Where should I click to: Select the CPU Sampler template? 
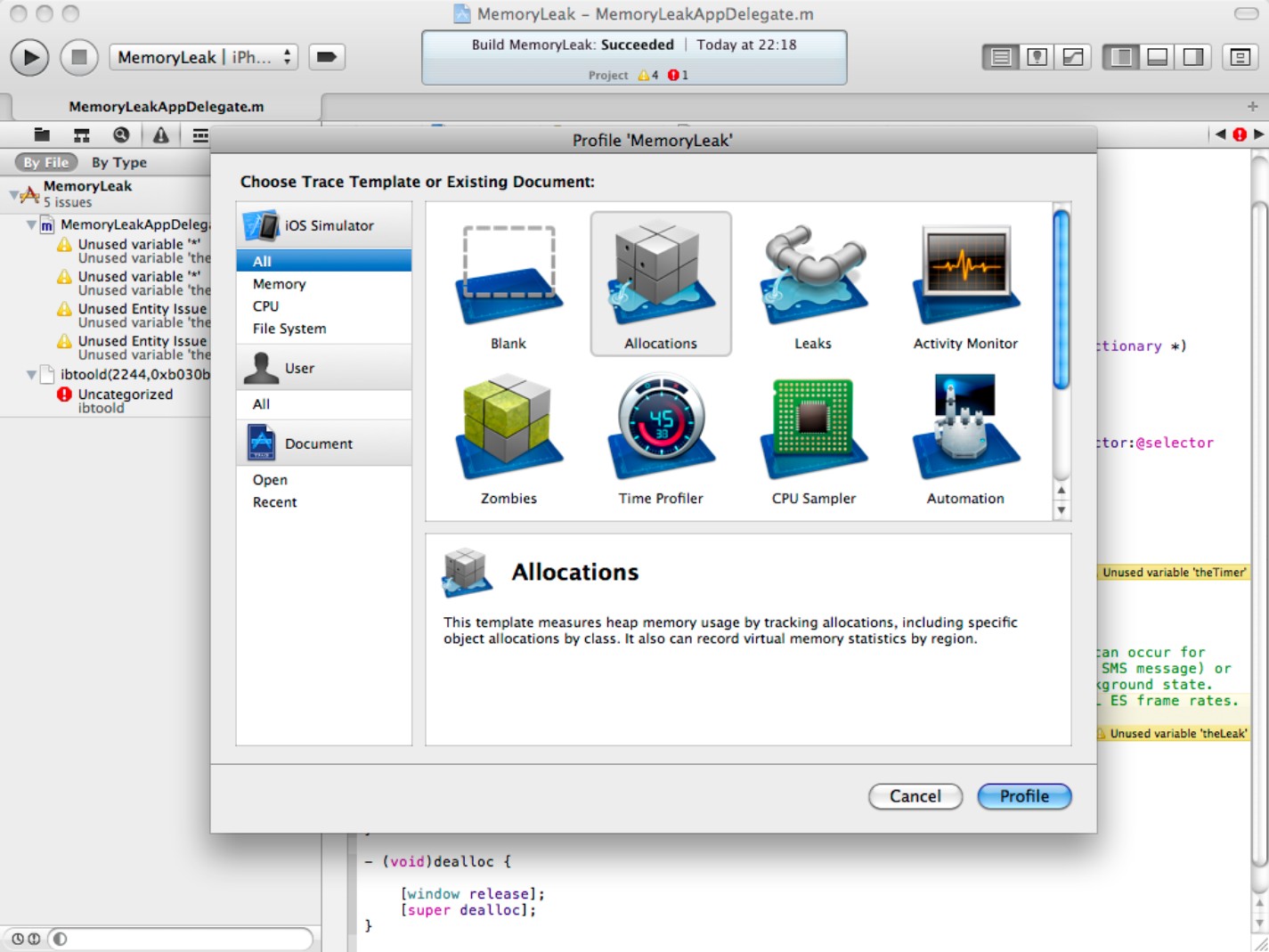[x=813, y=439]
